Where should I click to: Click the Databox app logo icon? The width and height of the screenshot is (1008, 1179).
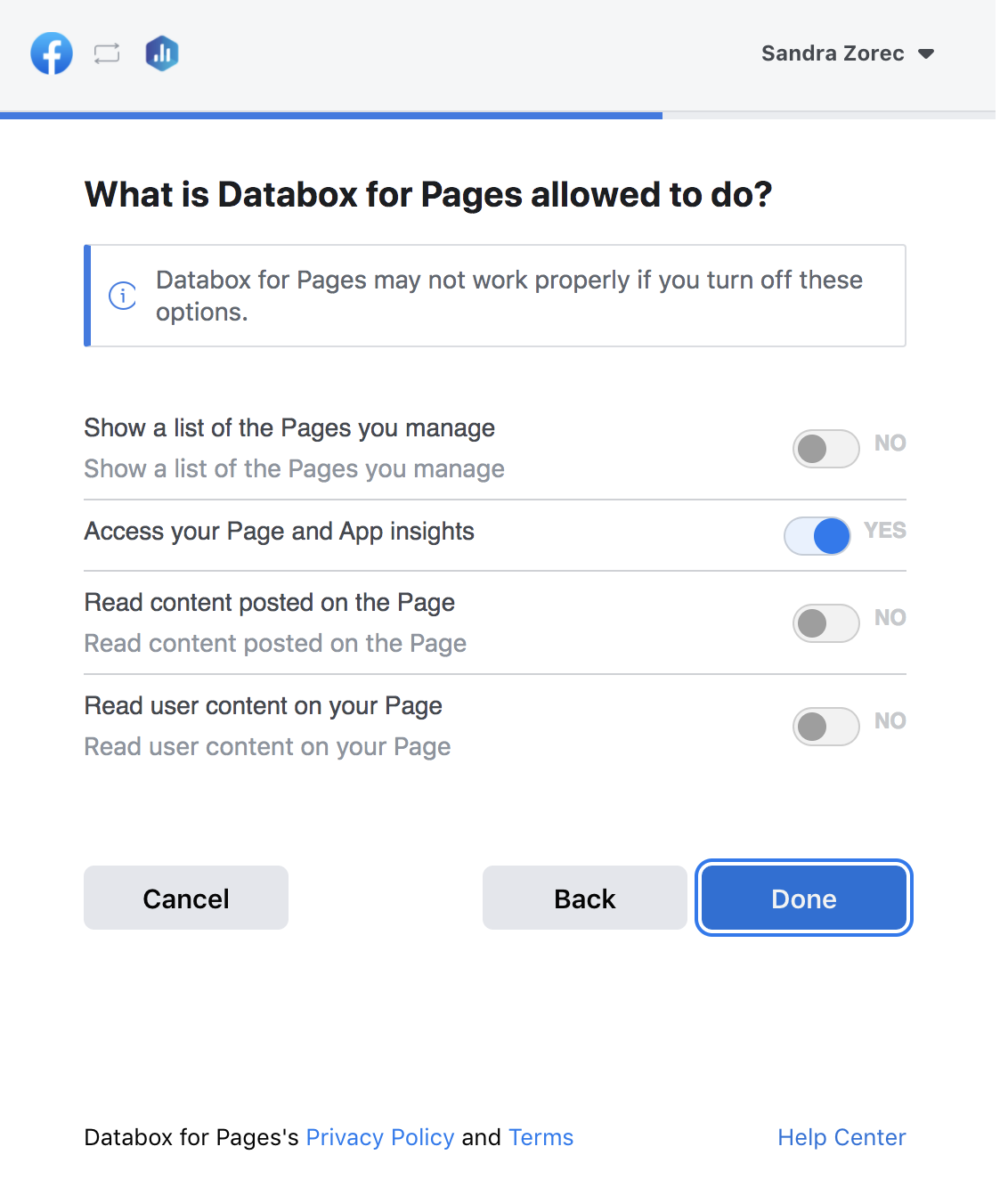pyautogui.click(x=162, y=53)
